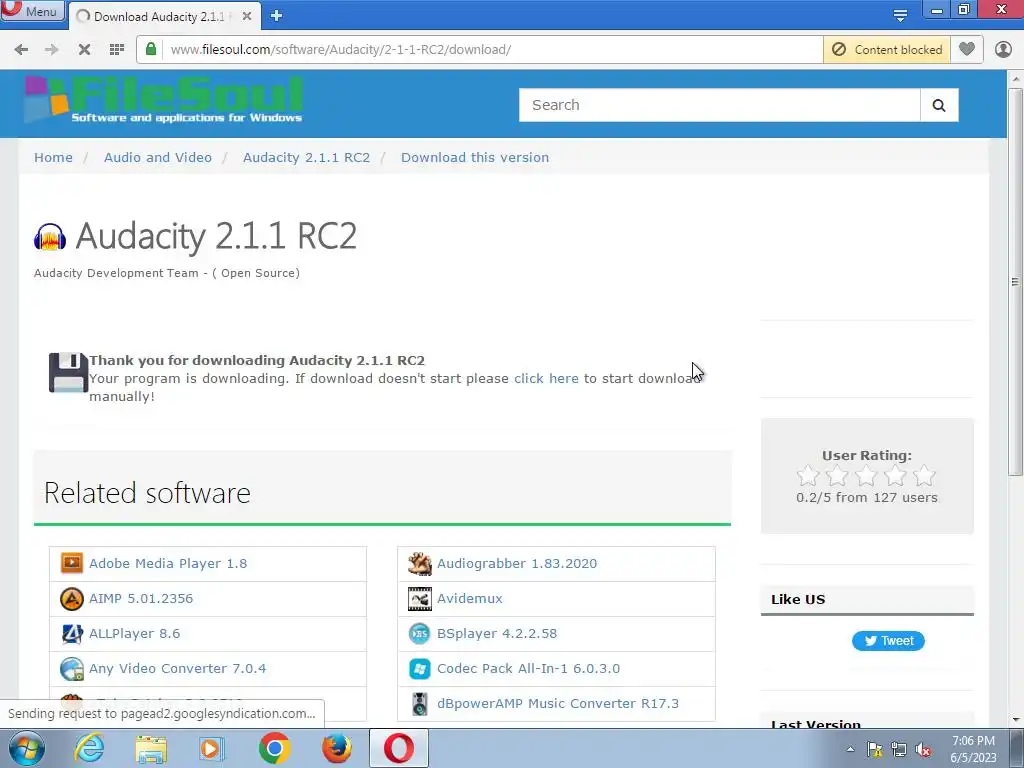The width and height of the screenshot is (1024, 768).
Task: Launch Firefox from taskbar
Action: (336, 748)
